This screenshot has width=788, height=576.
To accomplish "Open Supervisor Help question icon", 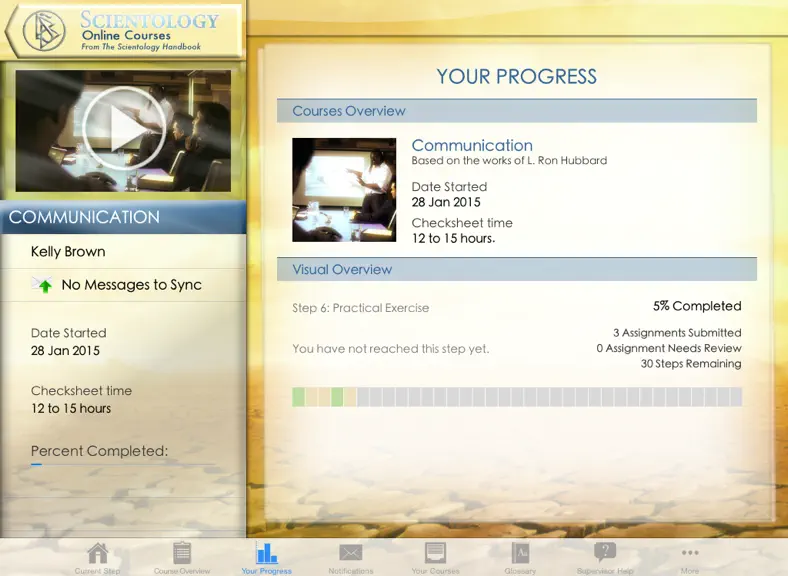I will (x=605, y=552).
